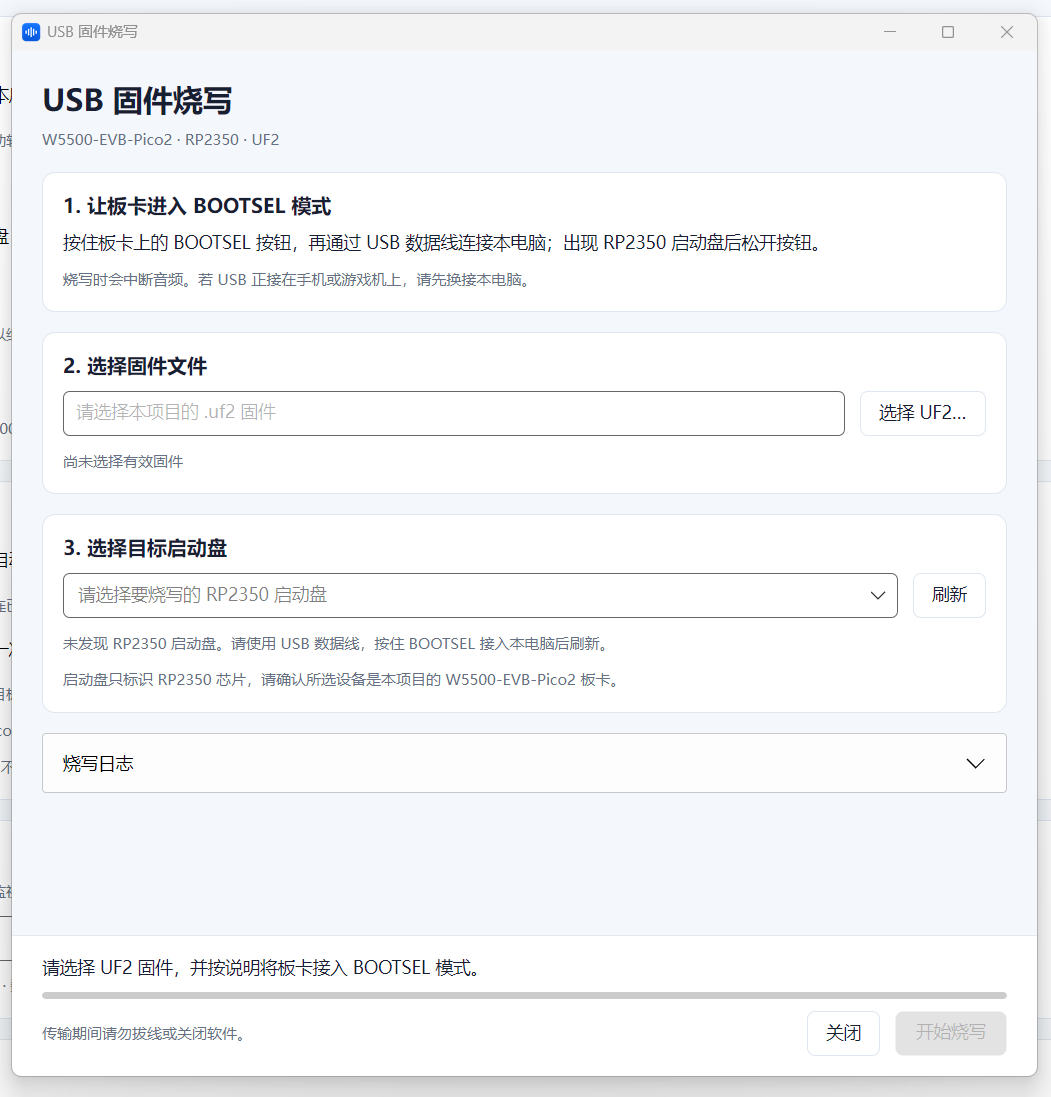Open the RP2350 启动盘 dropdown
The height and width of the screenshot is (1097, 1051).
coord(480,595)
